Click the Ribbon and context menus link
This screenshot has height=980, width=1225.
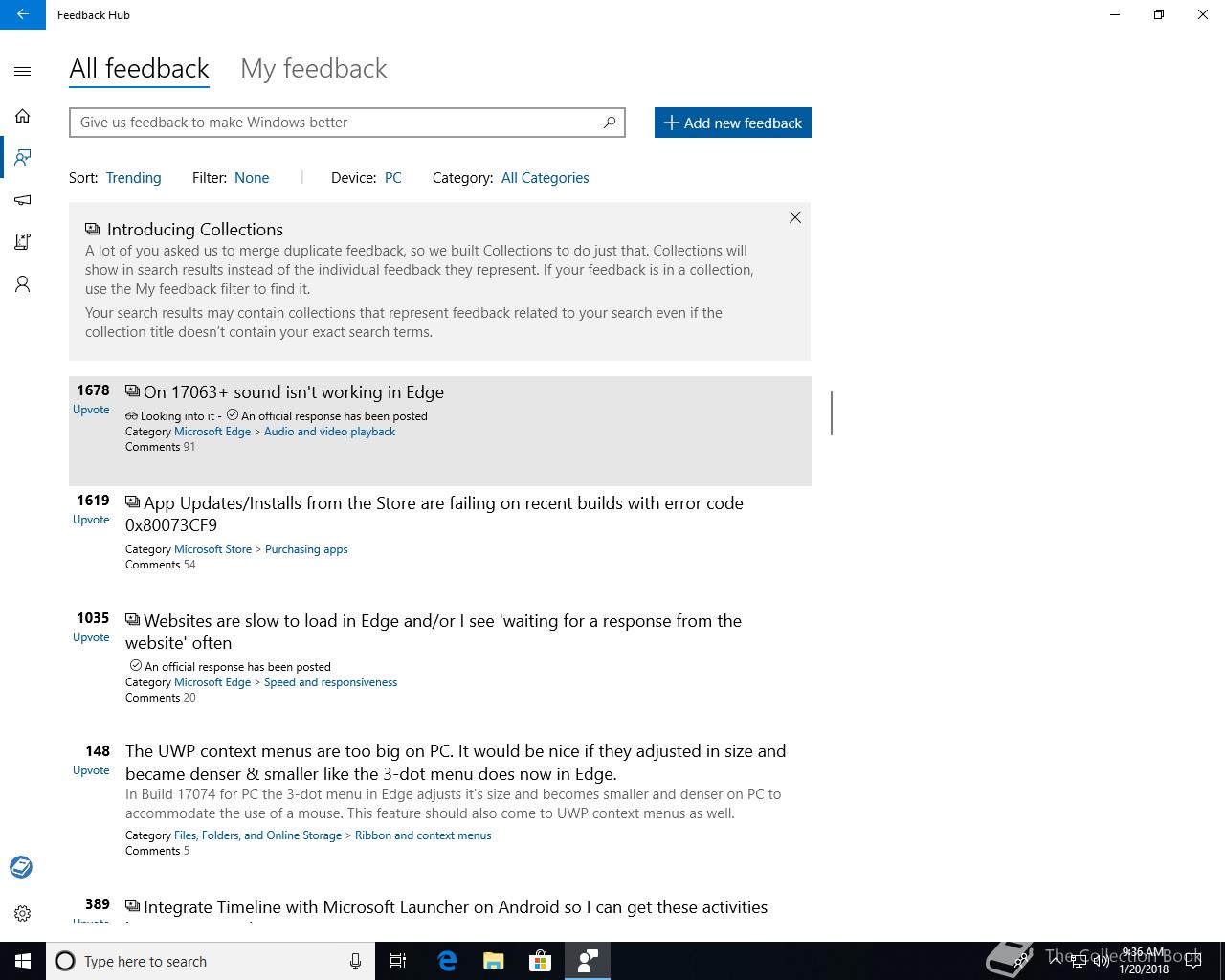(423, 835)
